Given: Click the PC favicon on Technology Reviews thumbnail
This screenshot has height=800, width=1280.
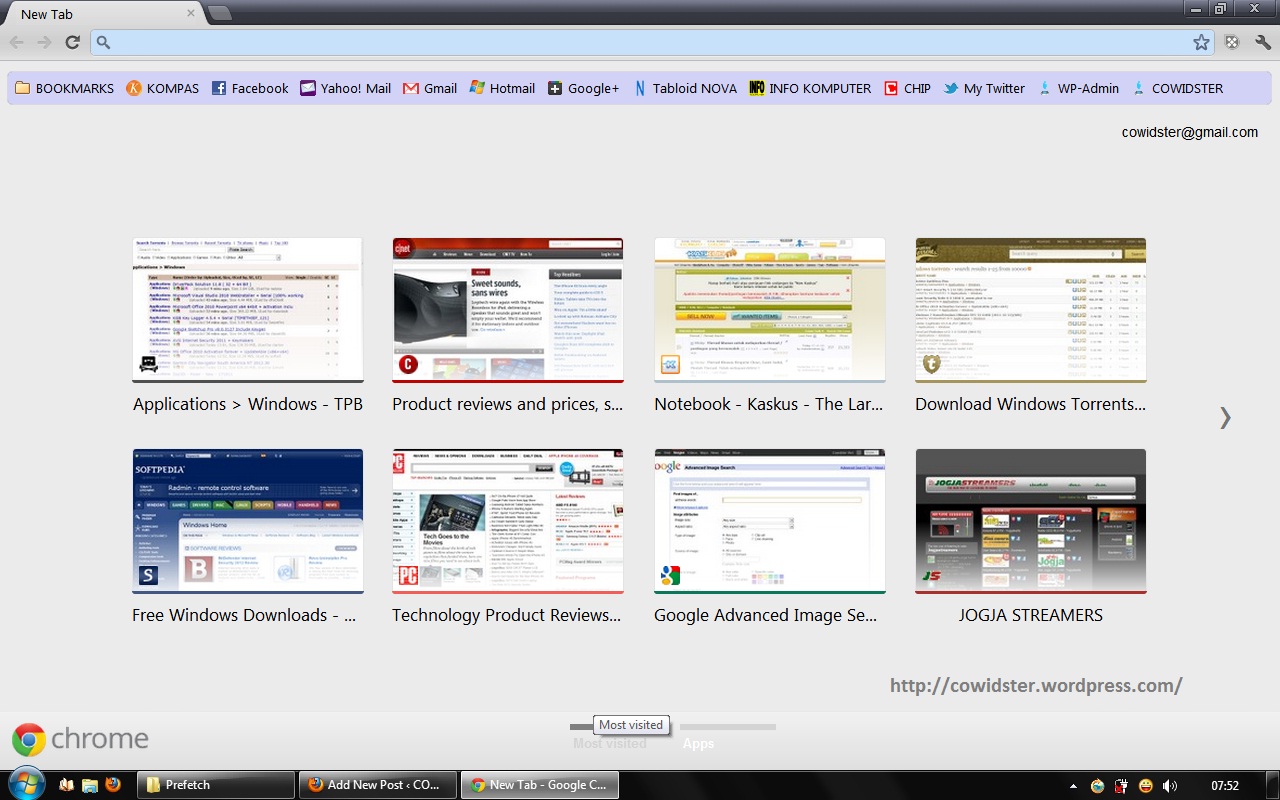Looking at the screenshot, I should click(x=408, y=575).
